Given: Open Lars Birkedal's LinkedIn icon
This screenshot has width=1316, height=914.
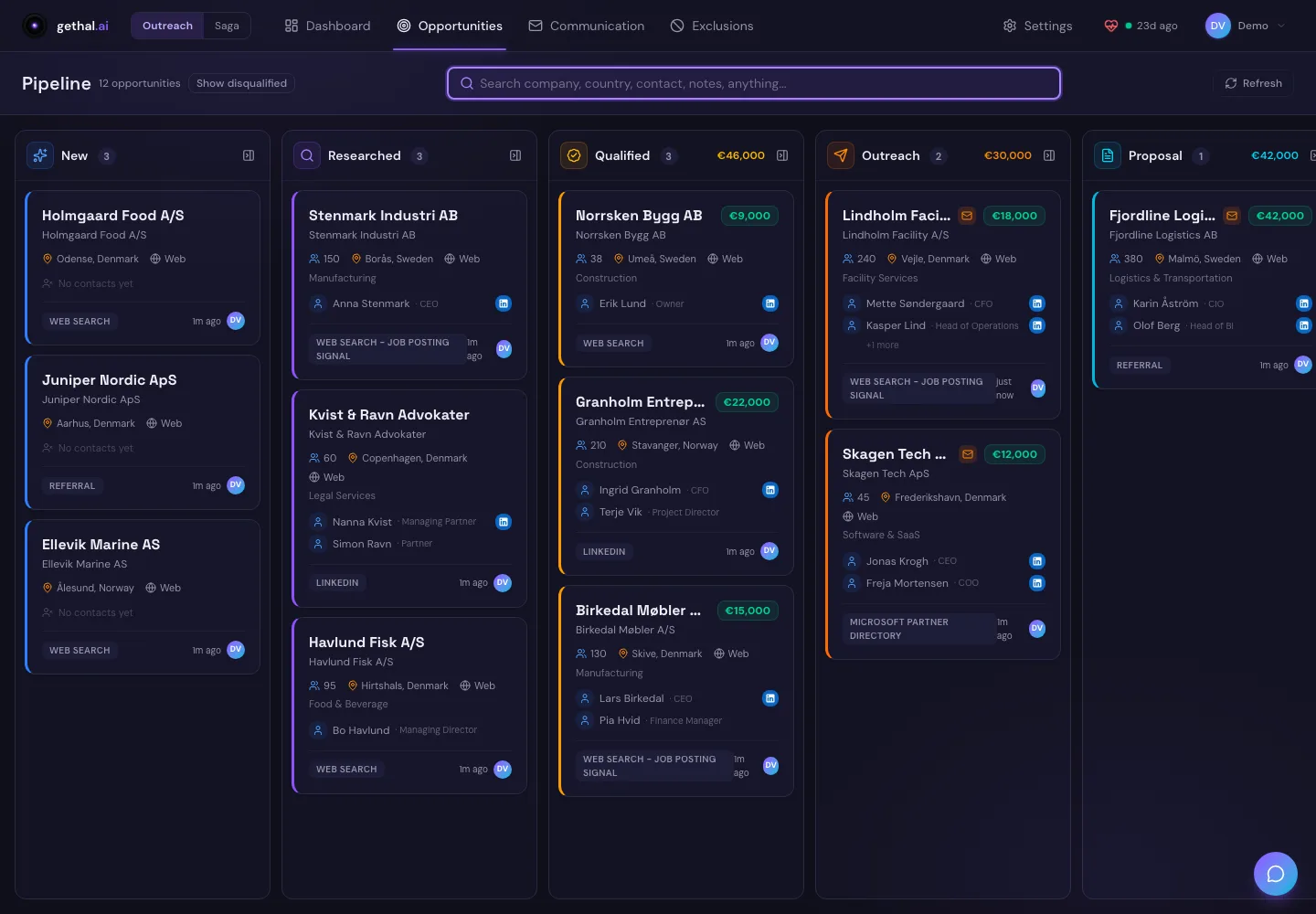Looking at the screenshot, I should 770,698.
